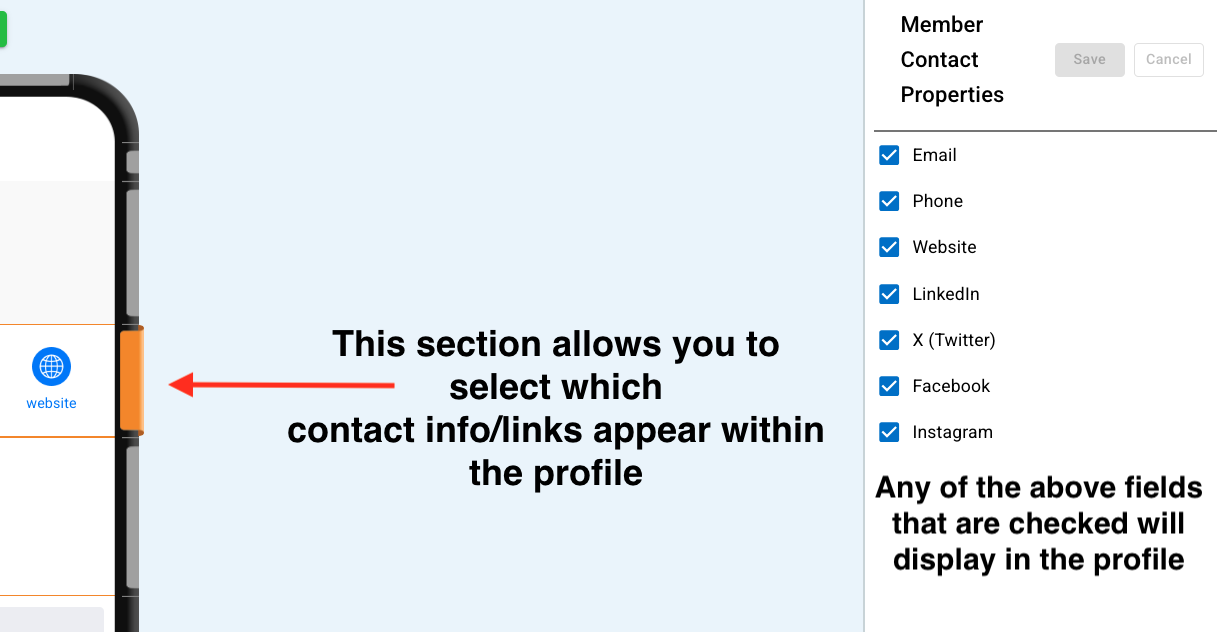Disable the Website checkbox

889,247
